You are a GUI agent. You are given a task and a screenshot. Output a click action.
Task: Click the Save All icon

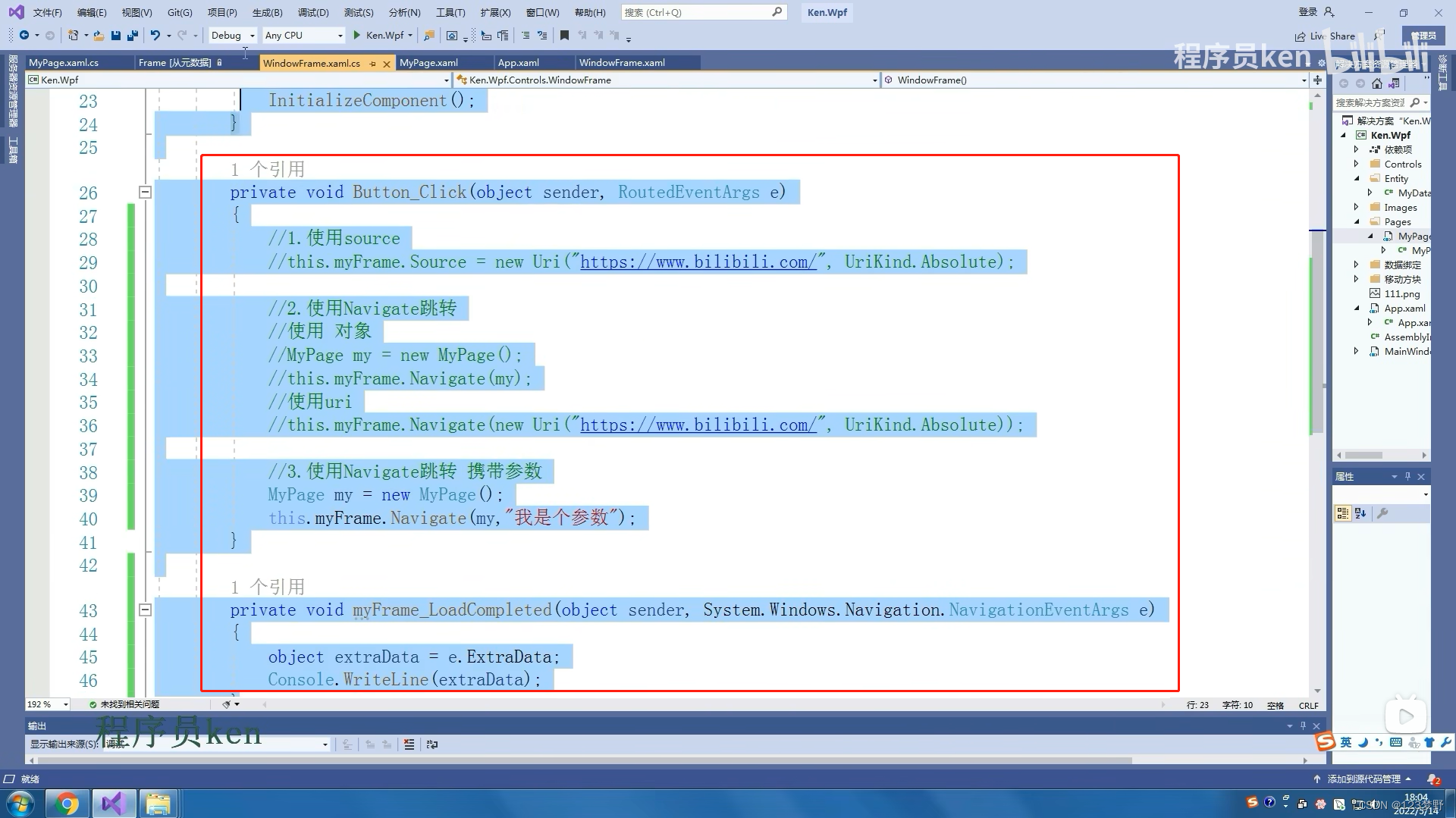(x=133, y=35)
